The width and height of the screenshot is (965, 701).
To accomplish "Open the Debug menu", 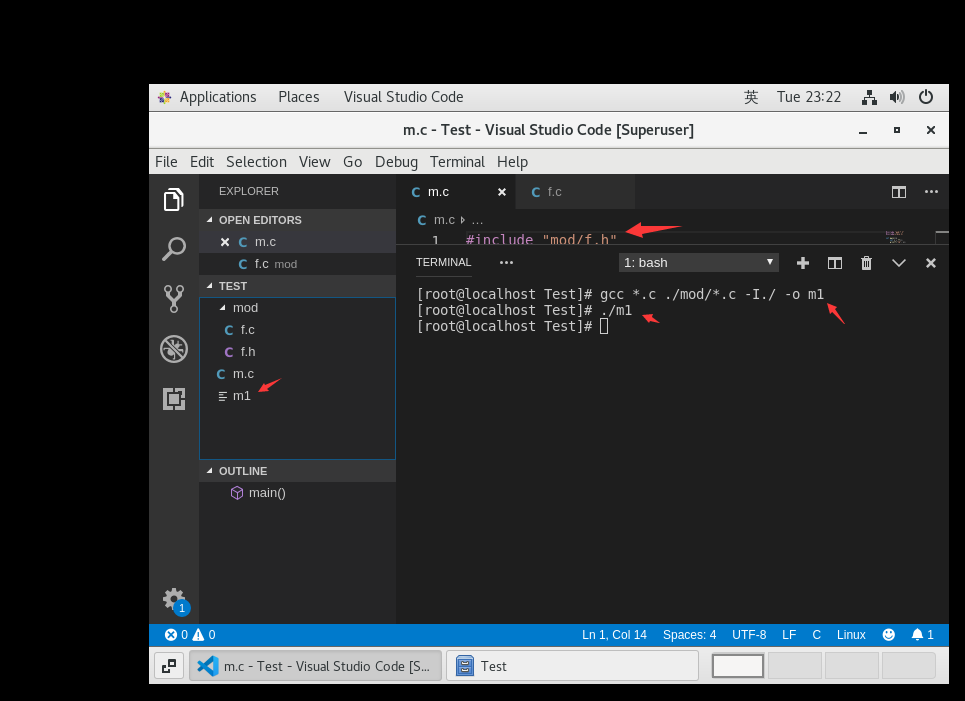I will [x=396, y=161].
